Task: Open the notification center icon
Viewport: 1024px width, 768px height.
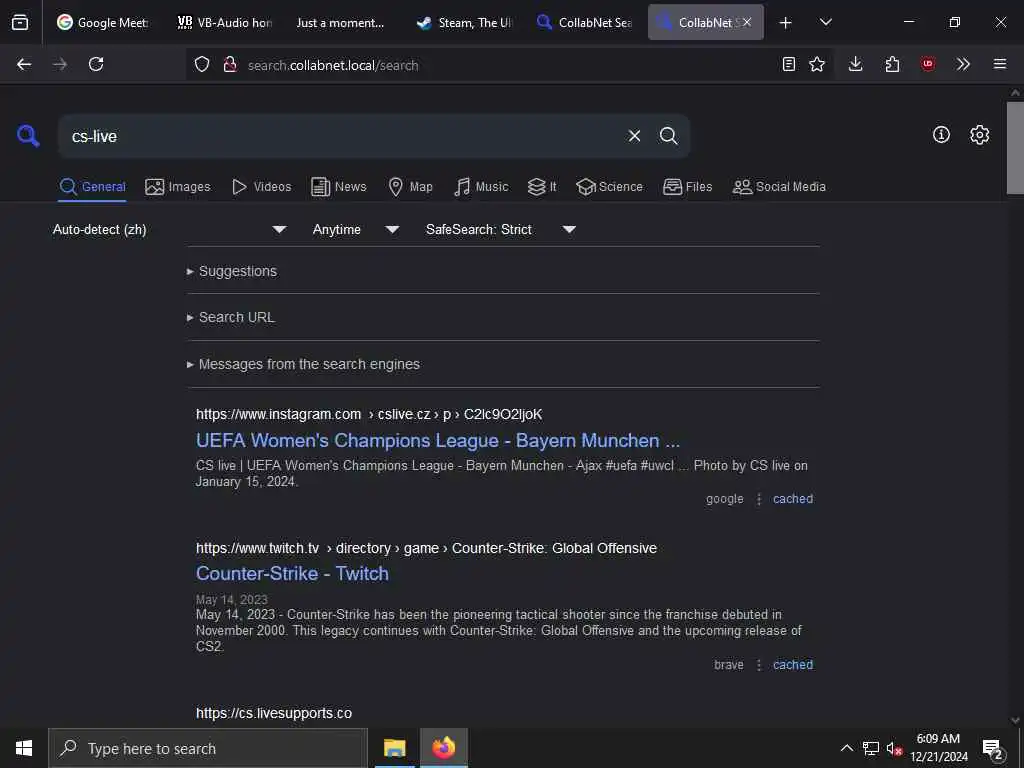Action: (993, 749)
